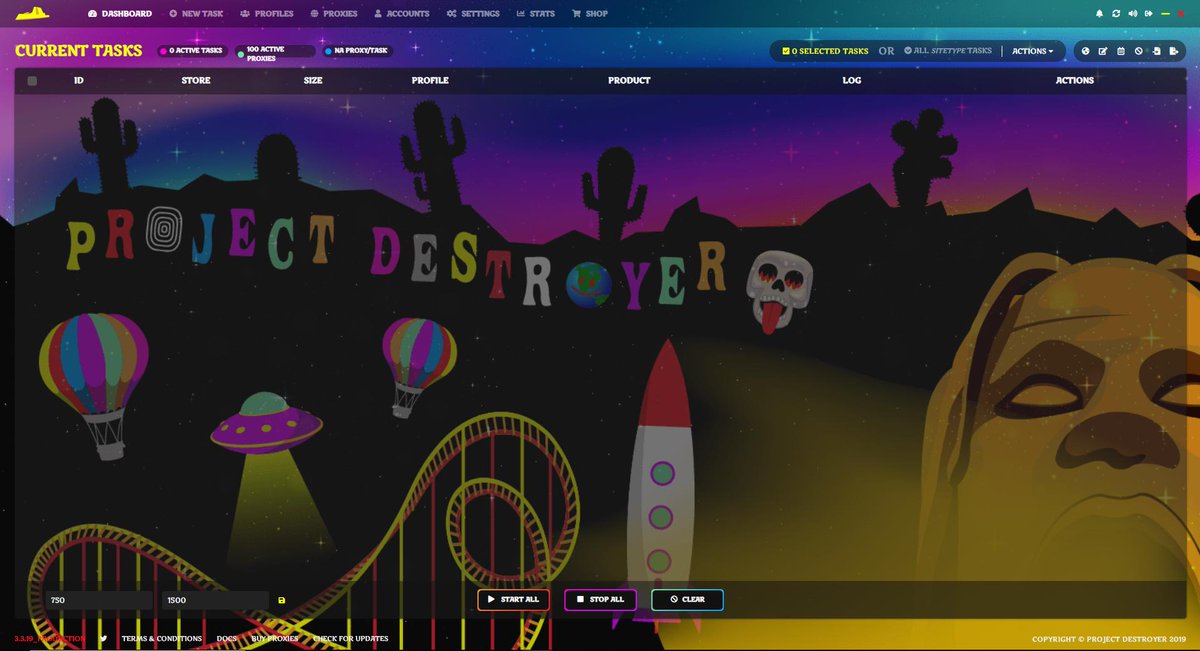Tick the select-all checkbox in table header
Viewport: 1200px width, 651px height.
pyautogui.click(x=32, y=81)
